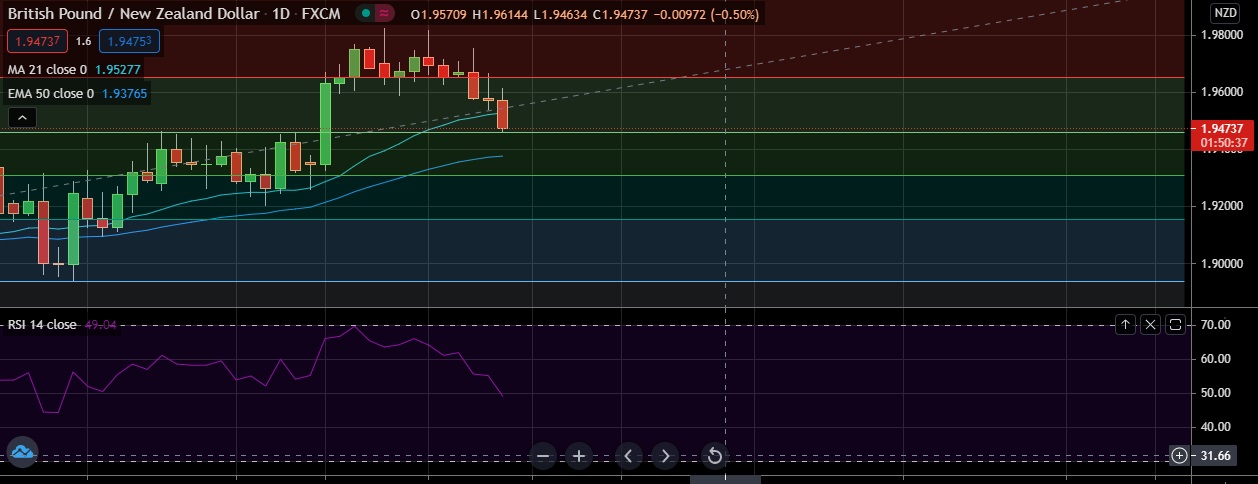Click the 50.00 RSI scale label
Image resolution: width=1258 pixels, height=484 pixels.
pos(1214,393)
